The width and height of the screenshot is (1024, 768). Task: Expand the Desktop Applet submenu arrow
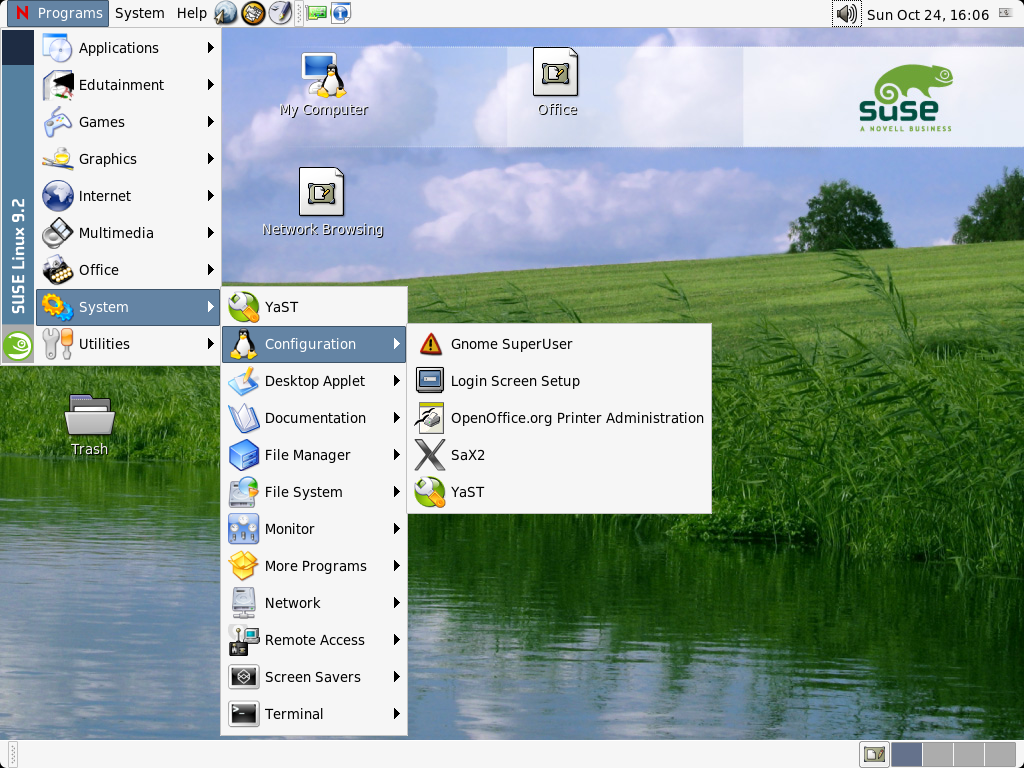396,381
